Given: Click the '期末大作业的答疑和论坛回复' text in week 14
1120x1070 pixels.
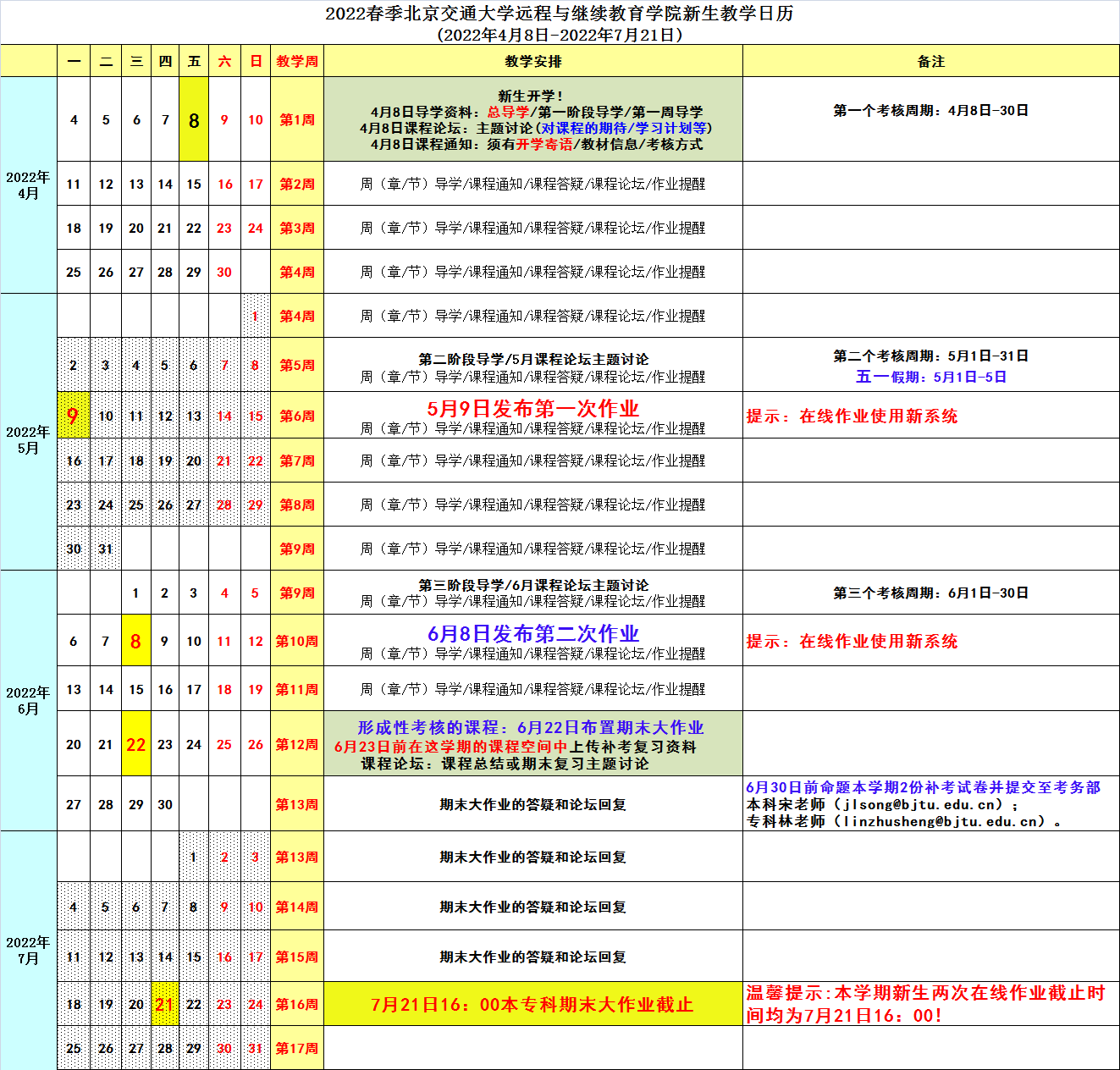Looking at the screenshot, I should coord(533,907).
